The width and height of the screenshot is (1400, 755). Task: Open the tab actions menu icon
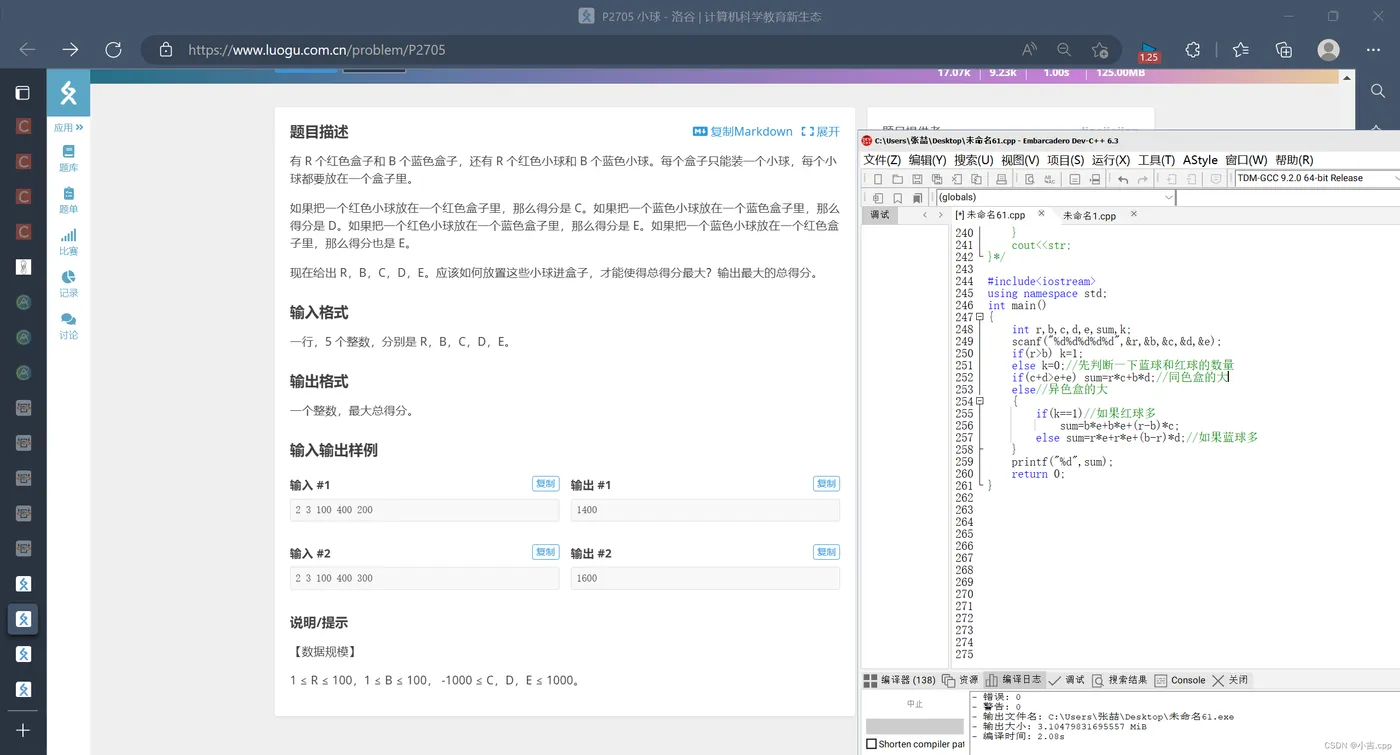[x=22, y=93]
